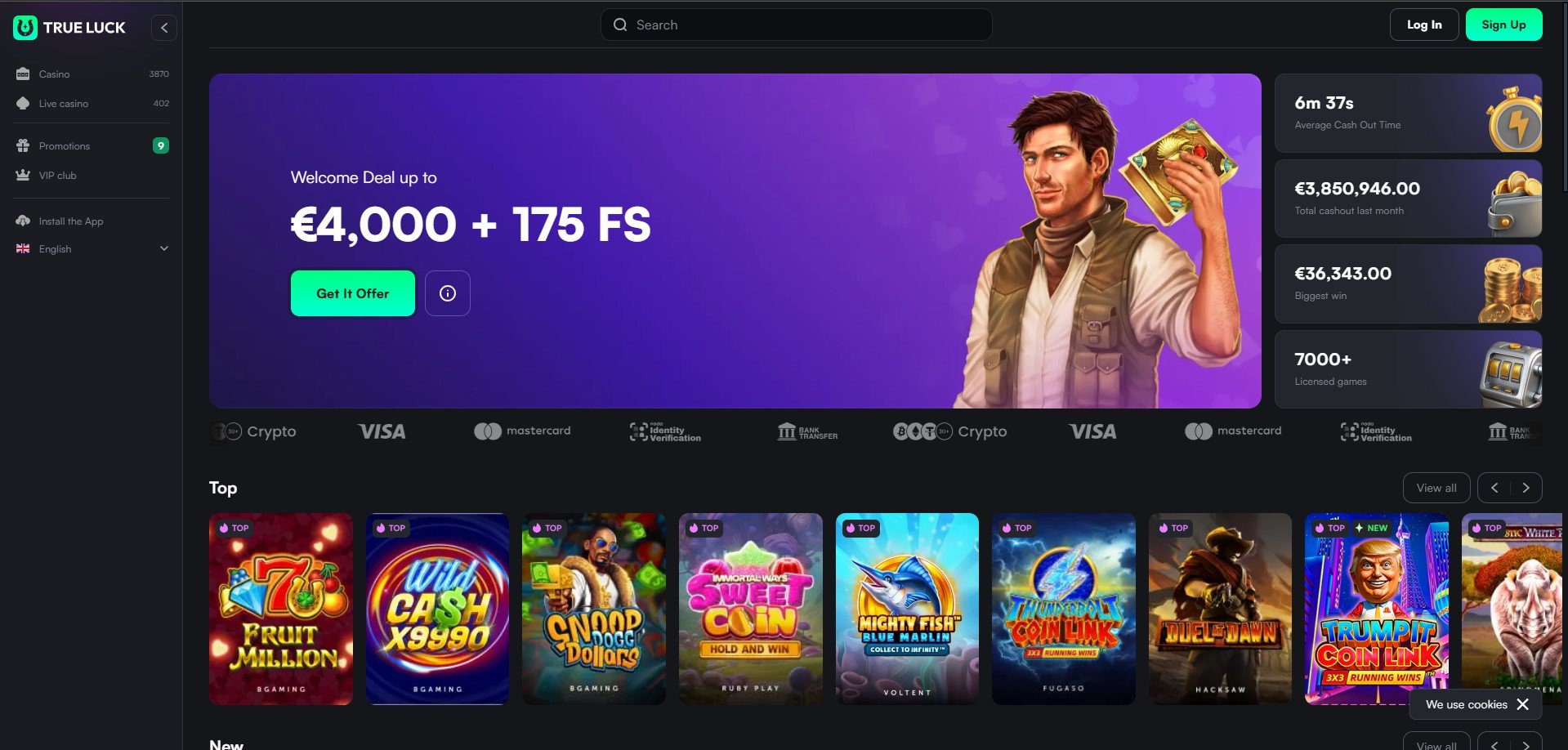Click the True Luck horseshoe logo
The width and height of the screenshot is (1568, 750).
click(25, 28)
